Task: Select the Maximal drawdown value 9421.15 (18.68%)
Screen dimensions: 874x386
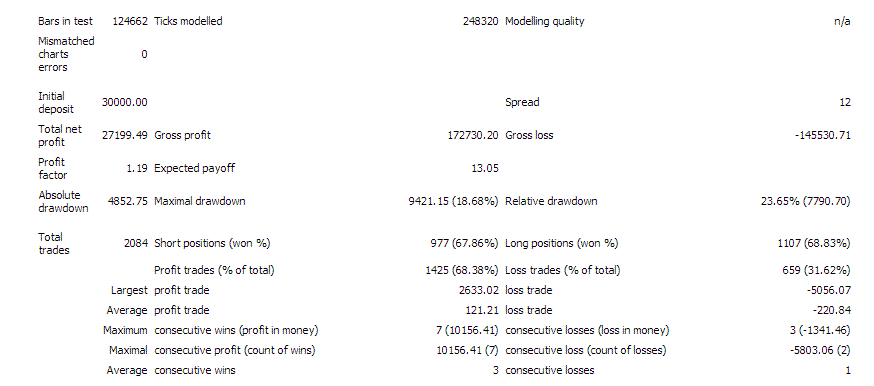Action: (x=454, y=201)
